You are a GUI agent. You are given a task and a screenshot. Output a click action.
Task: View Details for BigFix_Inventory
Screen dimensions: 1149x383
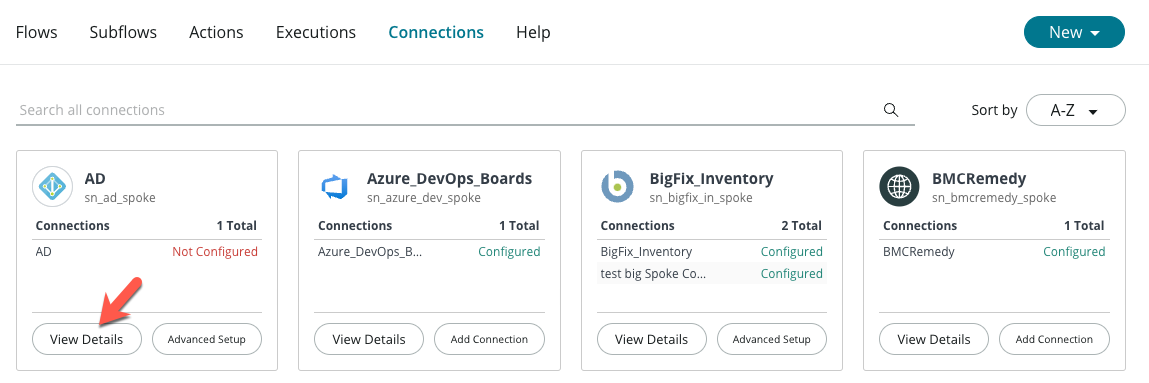coord(651,339)
